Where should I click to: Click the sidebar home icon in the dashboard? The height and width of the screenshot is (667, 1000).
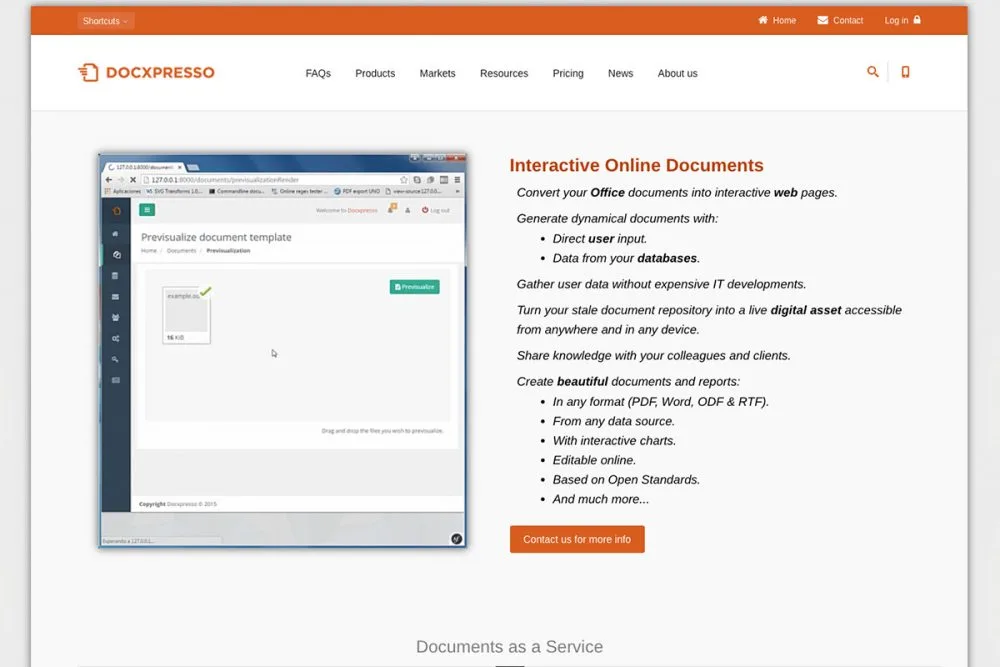(114, 233)
